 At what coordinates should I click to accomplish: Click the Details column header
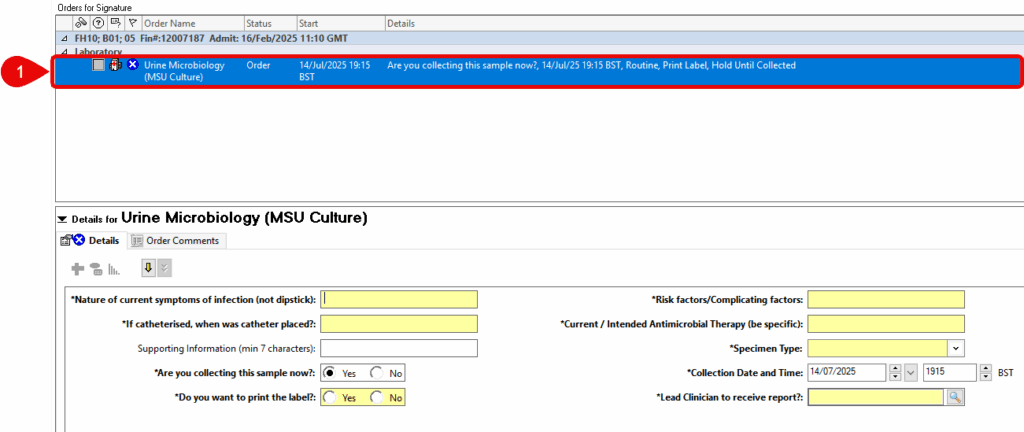pos(704,23)
